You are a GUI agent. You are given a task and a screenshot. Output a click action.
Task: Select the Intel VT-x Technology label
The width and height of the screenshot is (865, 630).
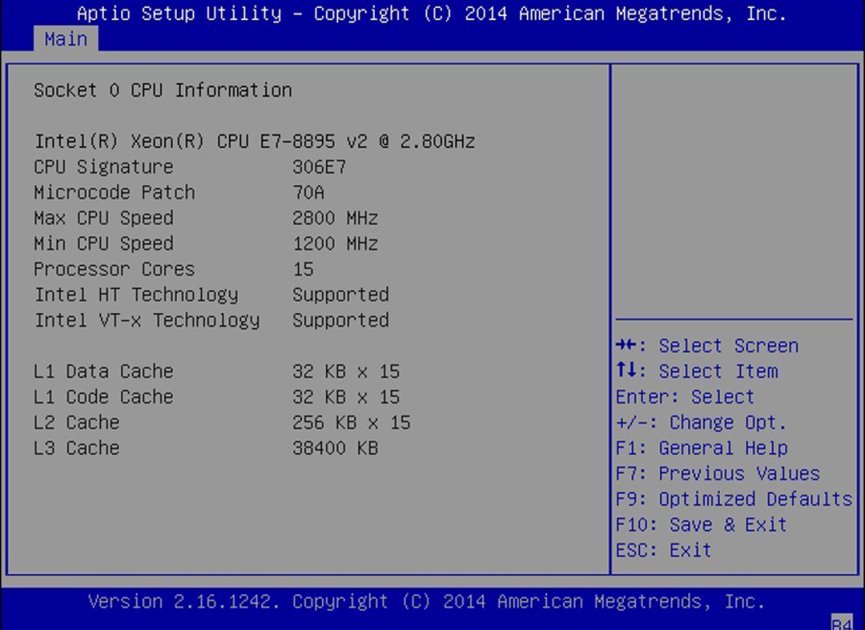click(147, 320)
